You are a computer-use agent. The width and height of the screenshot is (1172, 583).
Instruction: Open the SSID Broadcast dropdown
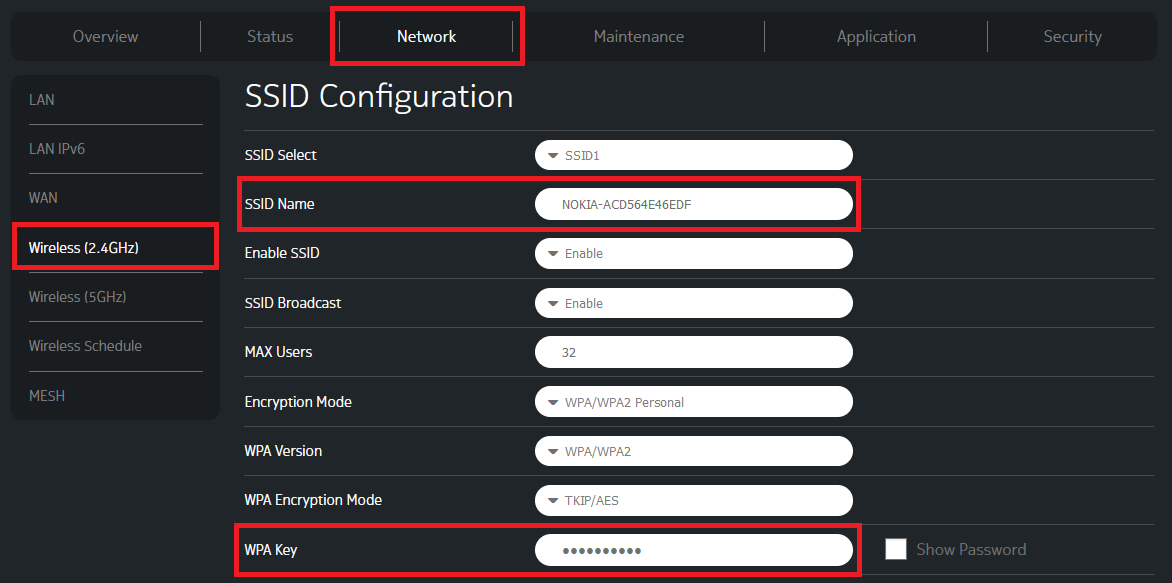(694, 303)
